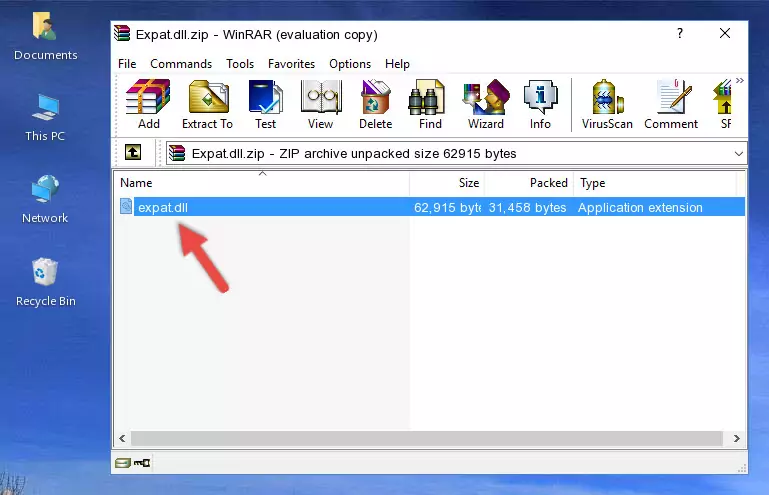Click the 62,915 bytes size cell

pyautogui.click(x=447, y=208)
